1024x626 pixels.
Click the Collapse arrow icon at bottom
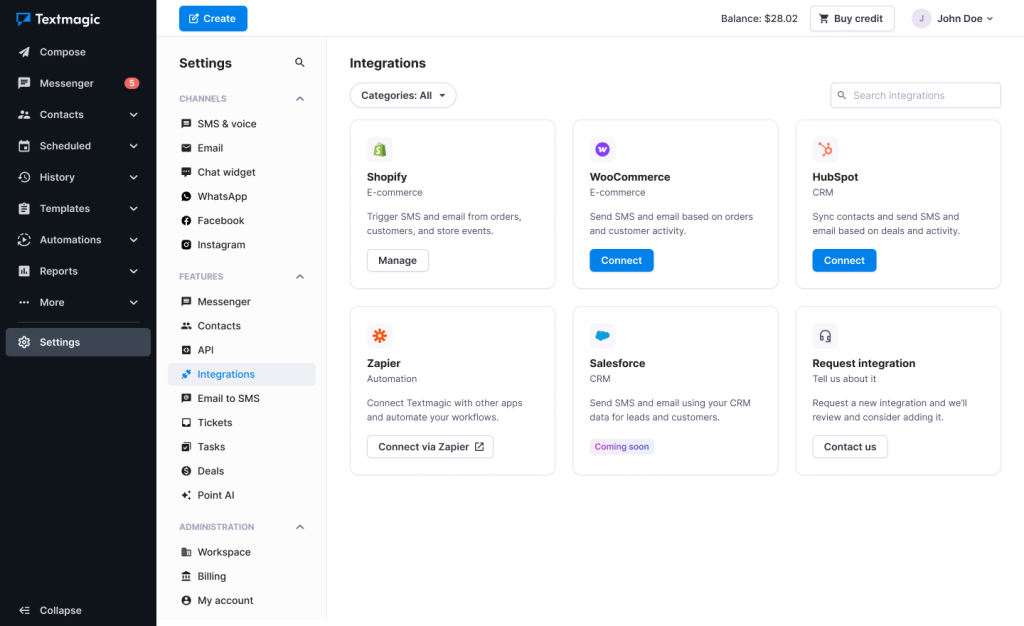(24, 610)
